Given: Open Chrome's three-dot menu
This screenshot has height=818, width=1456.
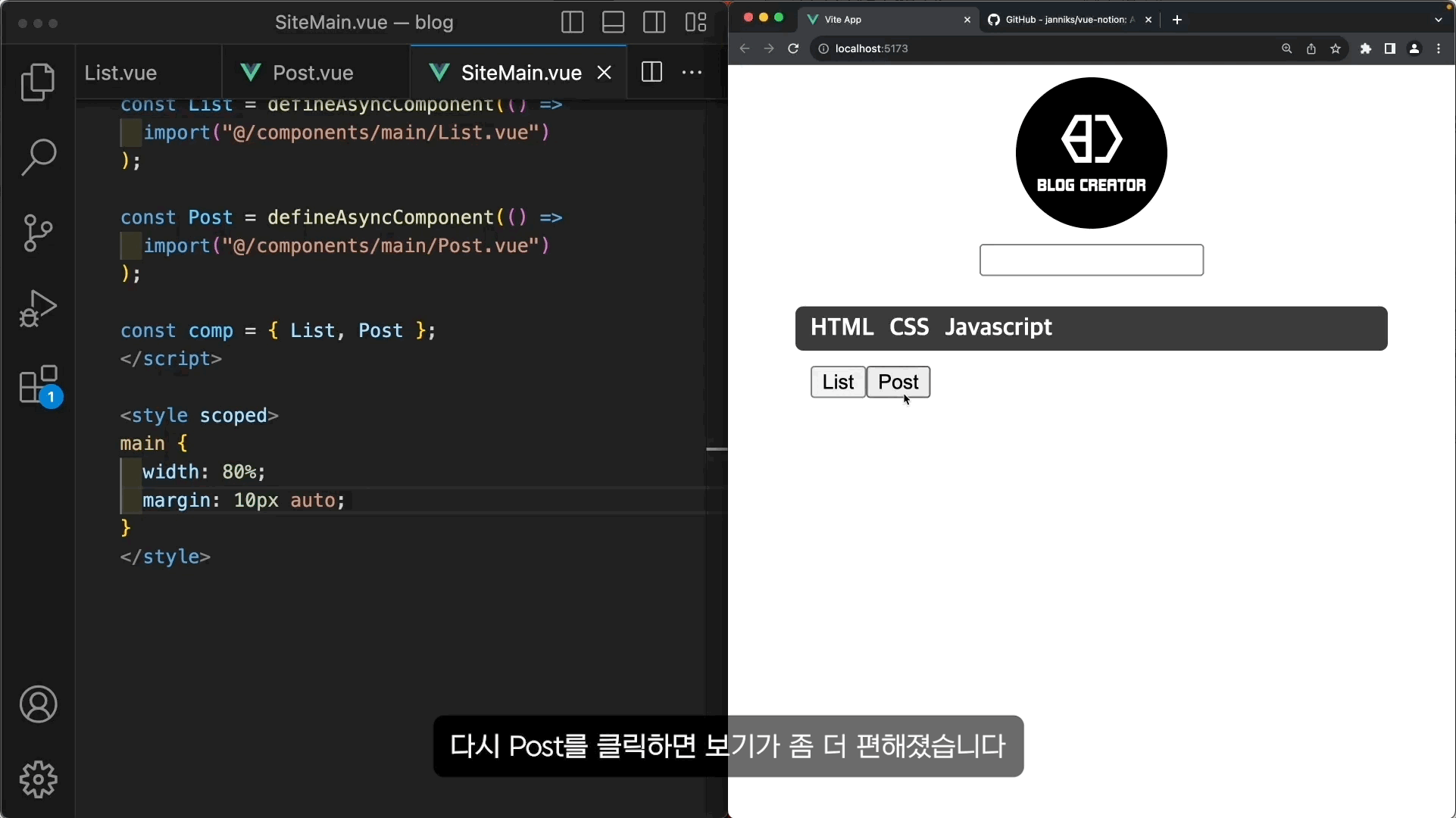Looking at the screenshot, I should coord(1439,48).
